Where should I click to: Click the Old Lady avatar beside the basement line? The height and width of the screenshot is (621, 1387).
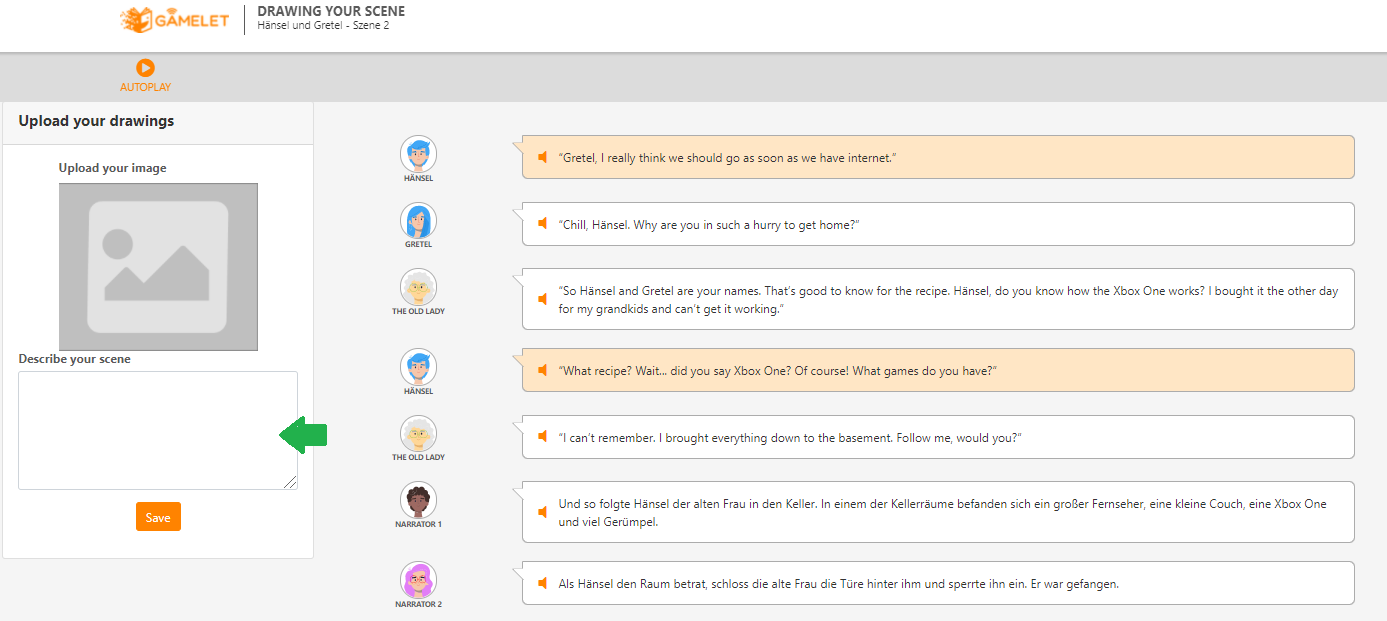pos(419,433)
